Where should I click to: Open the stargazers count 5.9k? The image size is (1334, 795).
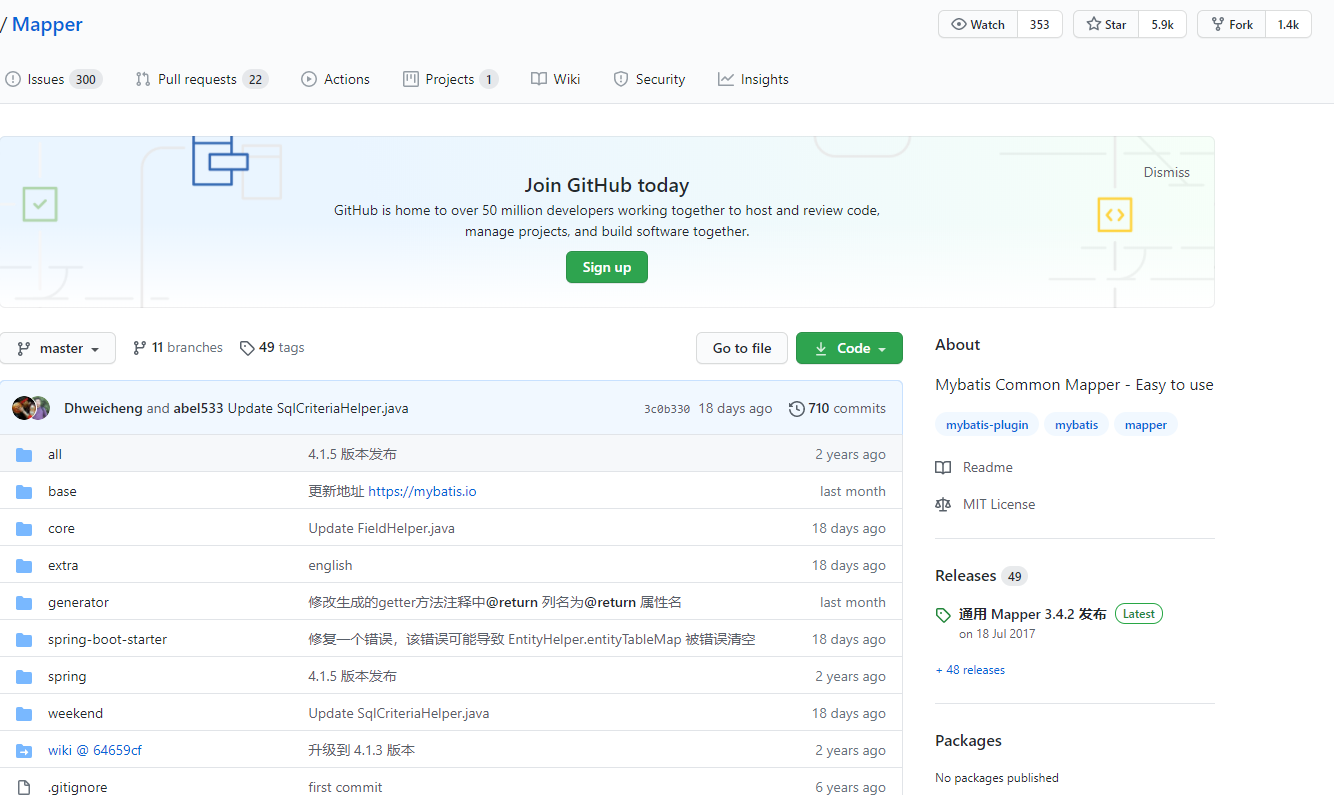(1162, 25)
